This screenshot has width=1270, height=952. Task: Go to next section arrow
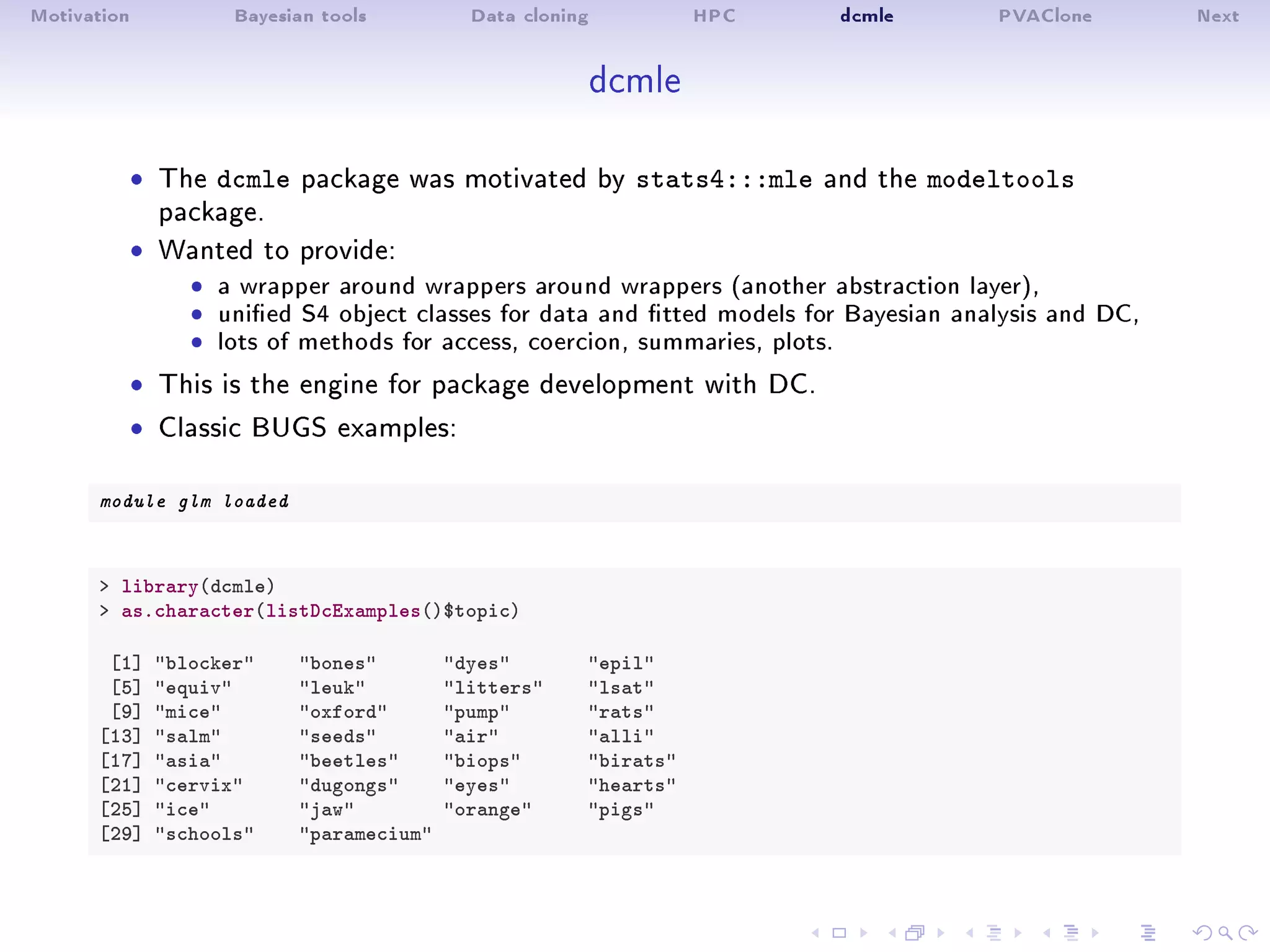tap(1095, 932)
